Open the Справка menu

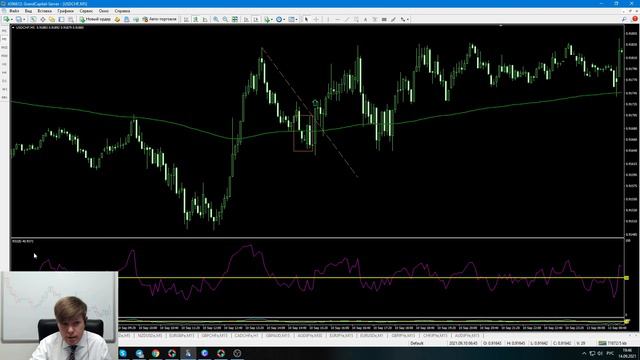click(122, 11)
